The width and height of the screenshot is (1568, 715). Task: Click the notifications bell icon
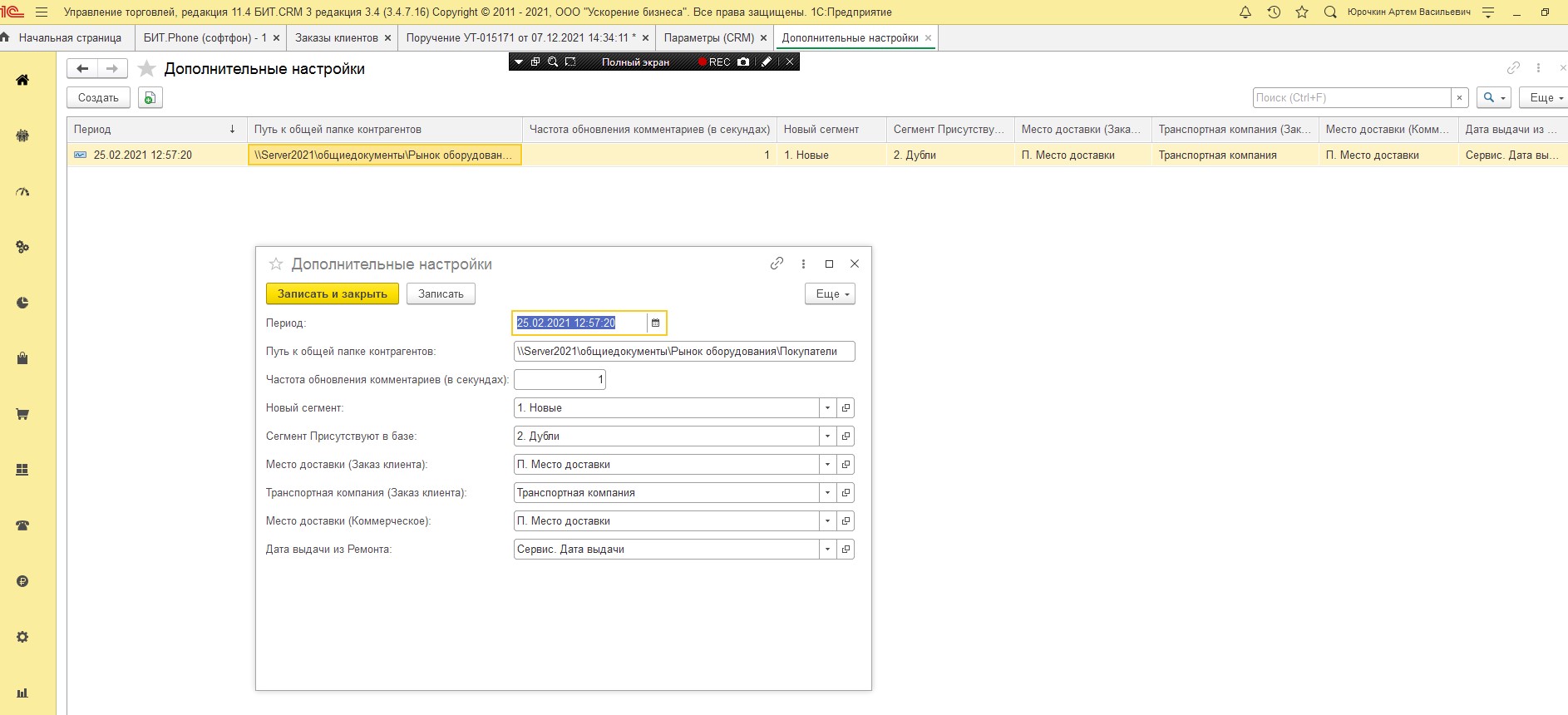coord(1245,12)
